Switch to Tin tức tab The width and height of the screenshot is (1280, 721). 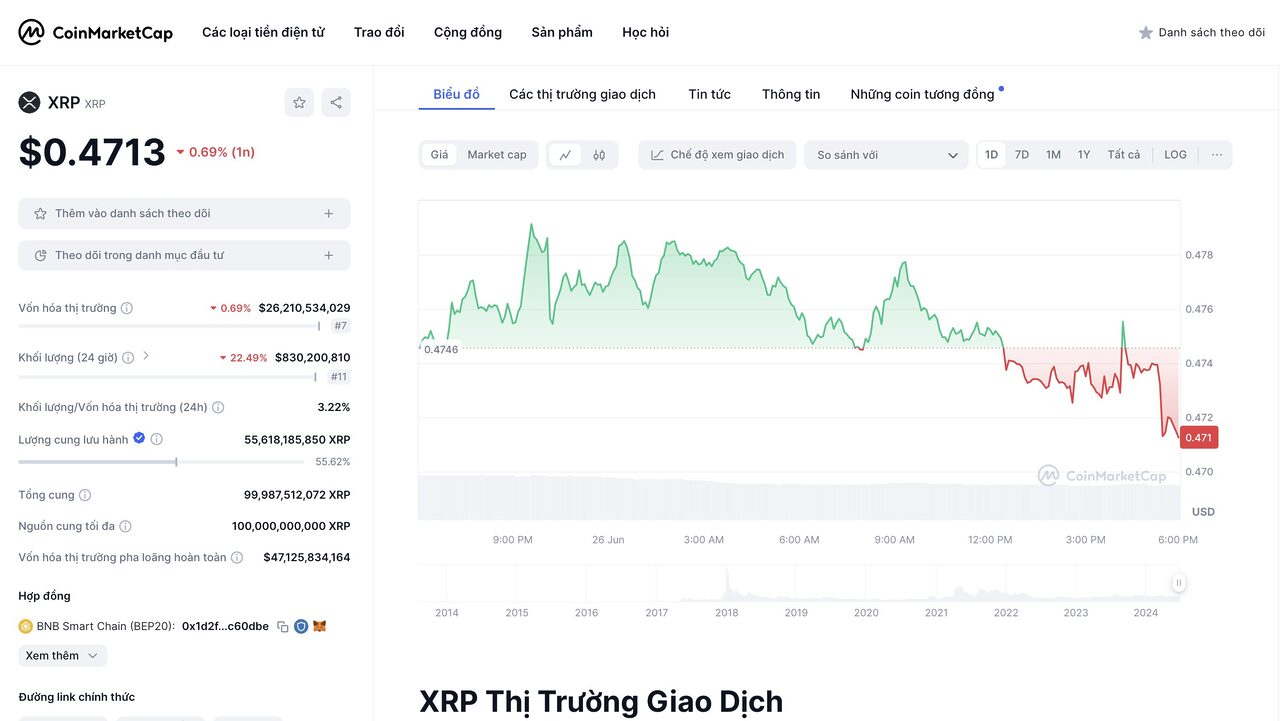(710, 94)
